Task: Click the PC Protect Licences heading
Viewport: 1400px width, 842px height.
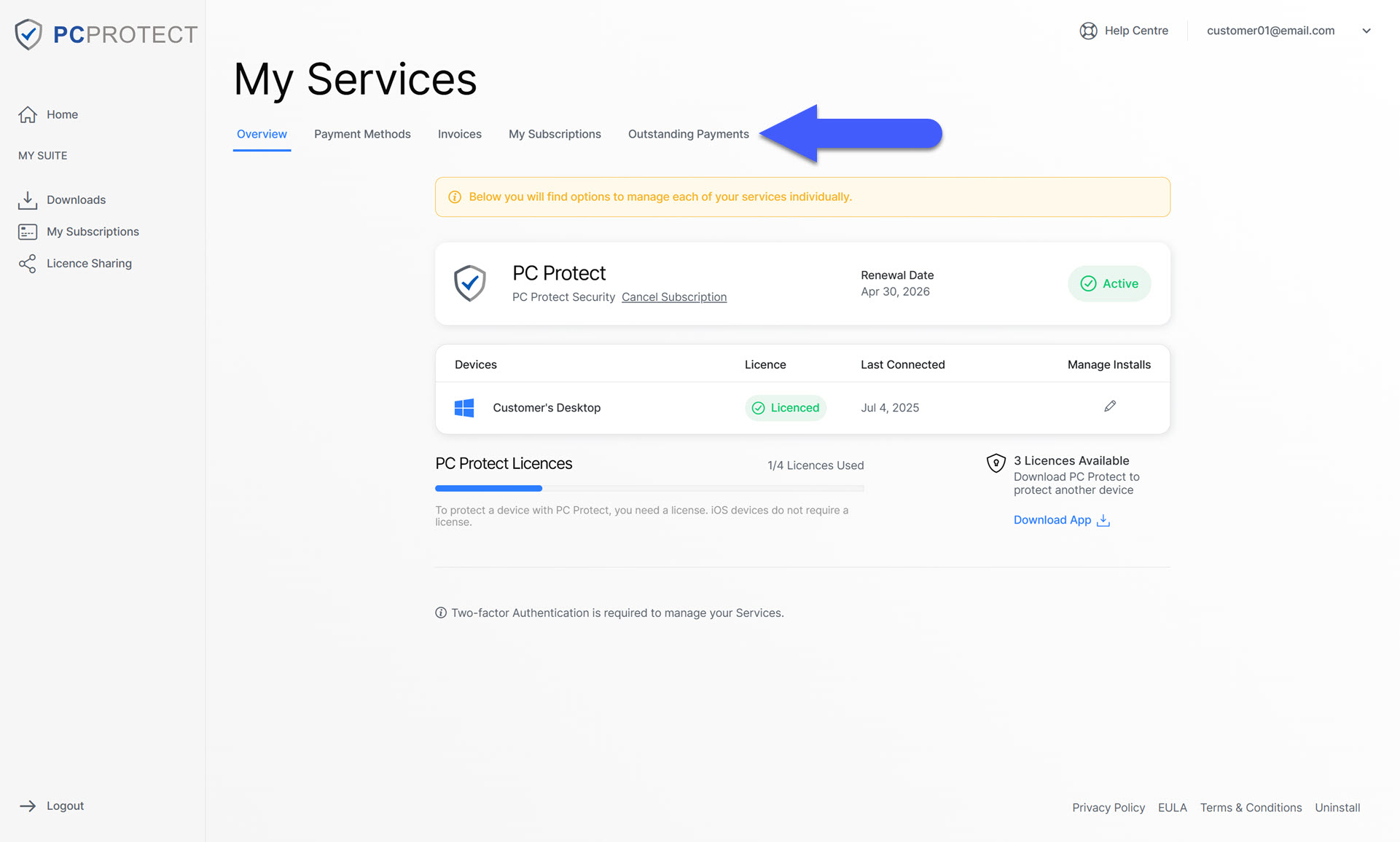Action: pyautogui.click(x=504, y=464)
